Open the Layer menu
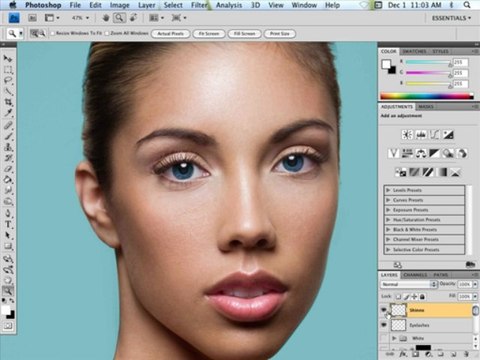The height and width of the screenshot is (360, 480). 147,5
